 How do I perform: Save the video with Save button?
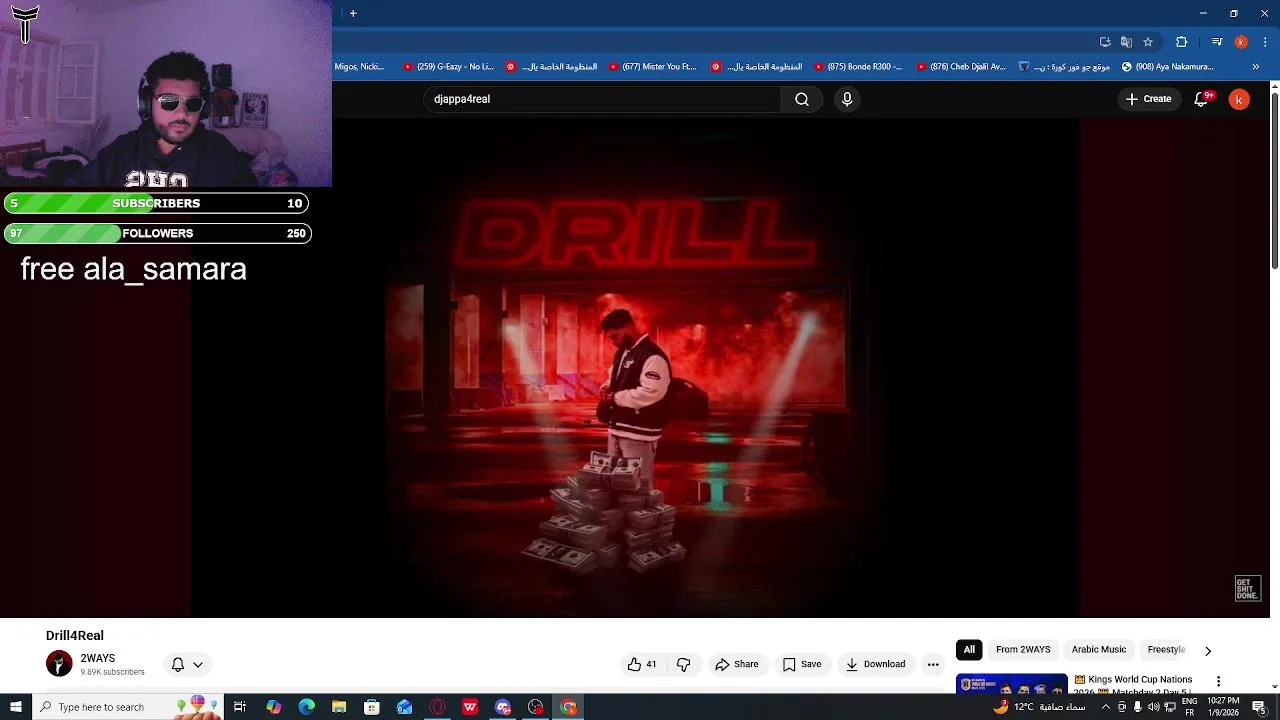(802, 664)
